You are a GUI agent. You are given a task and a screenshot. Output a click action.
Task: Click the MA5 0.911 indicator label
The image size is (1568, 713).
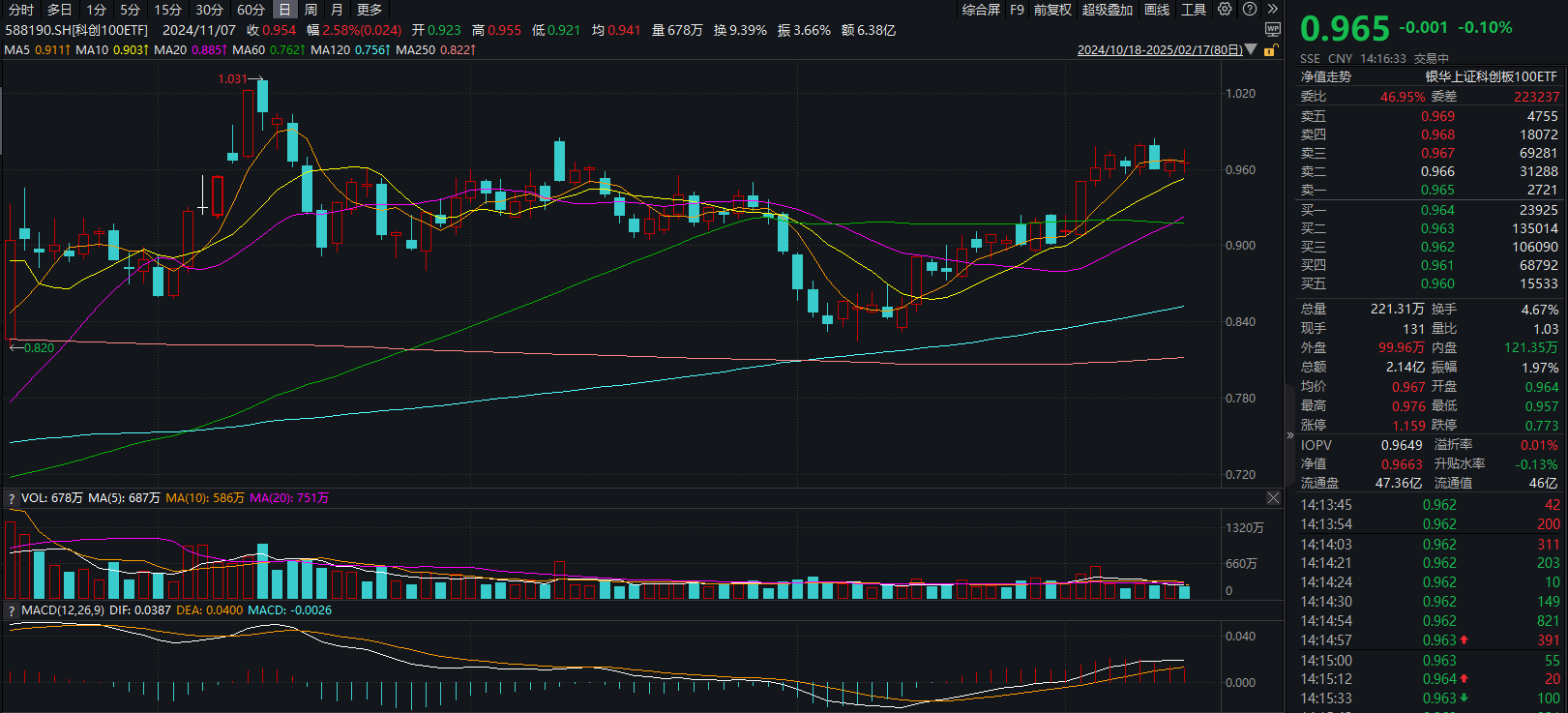pyautogui.click(x=38, y=49)
